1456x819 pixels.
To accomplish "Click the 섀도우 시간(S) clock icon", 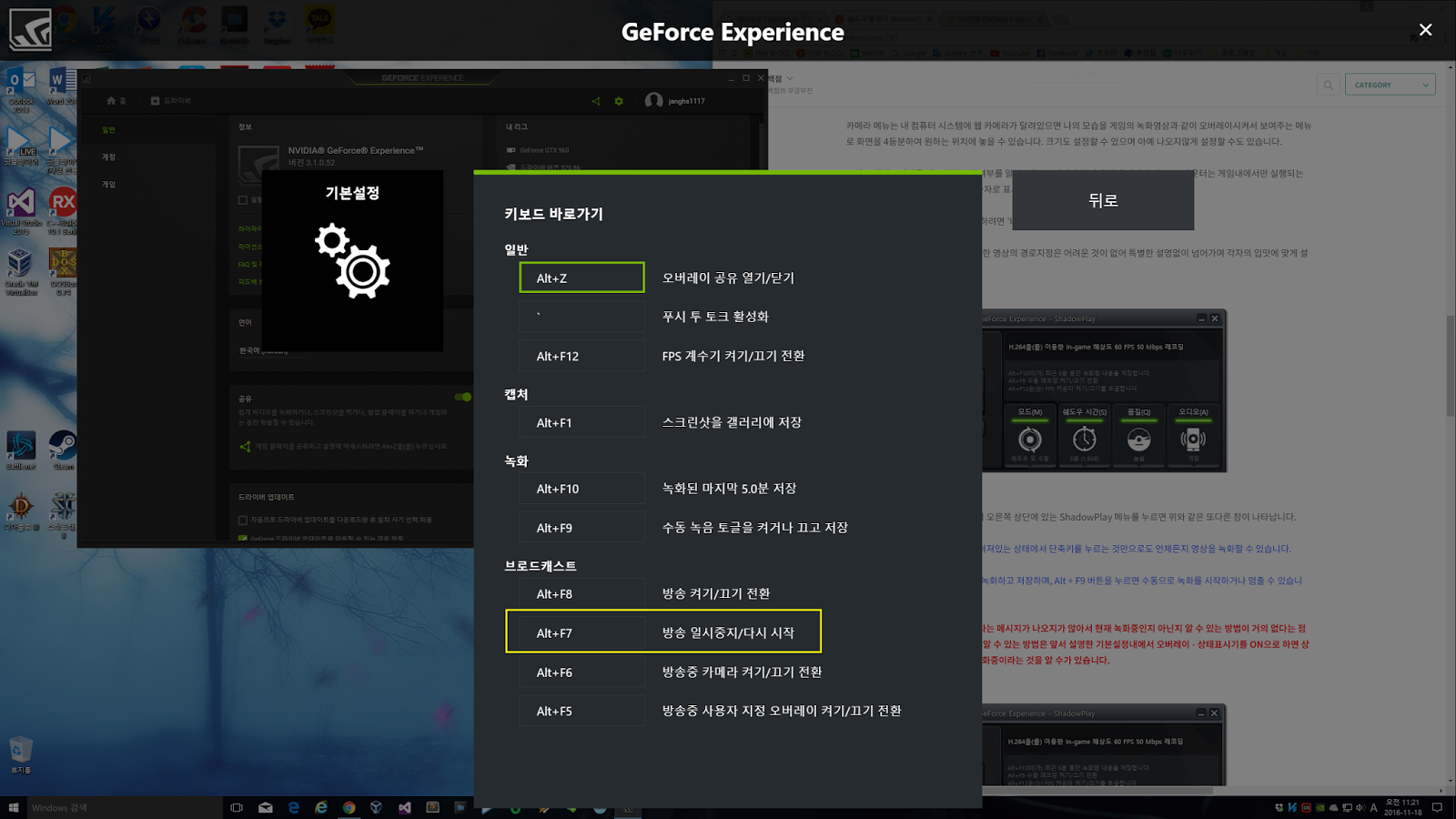I will [x=1084, y=440].
